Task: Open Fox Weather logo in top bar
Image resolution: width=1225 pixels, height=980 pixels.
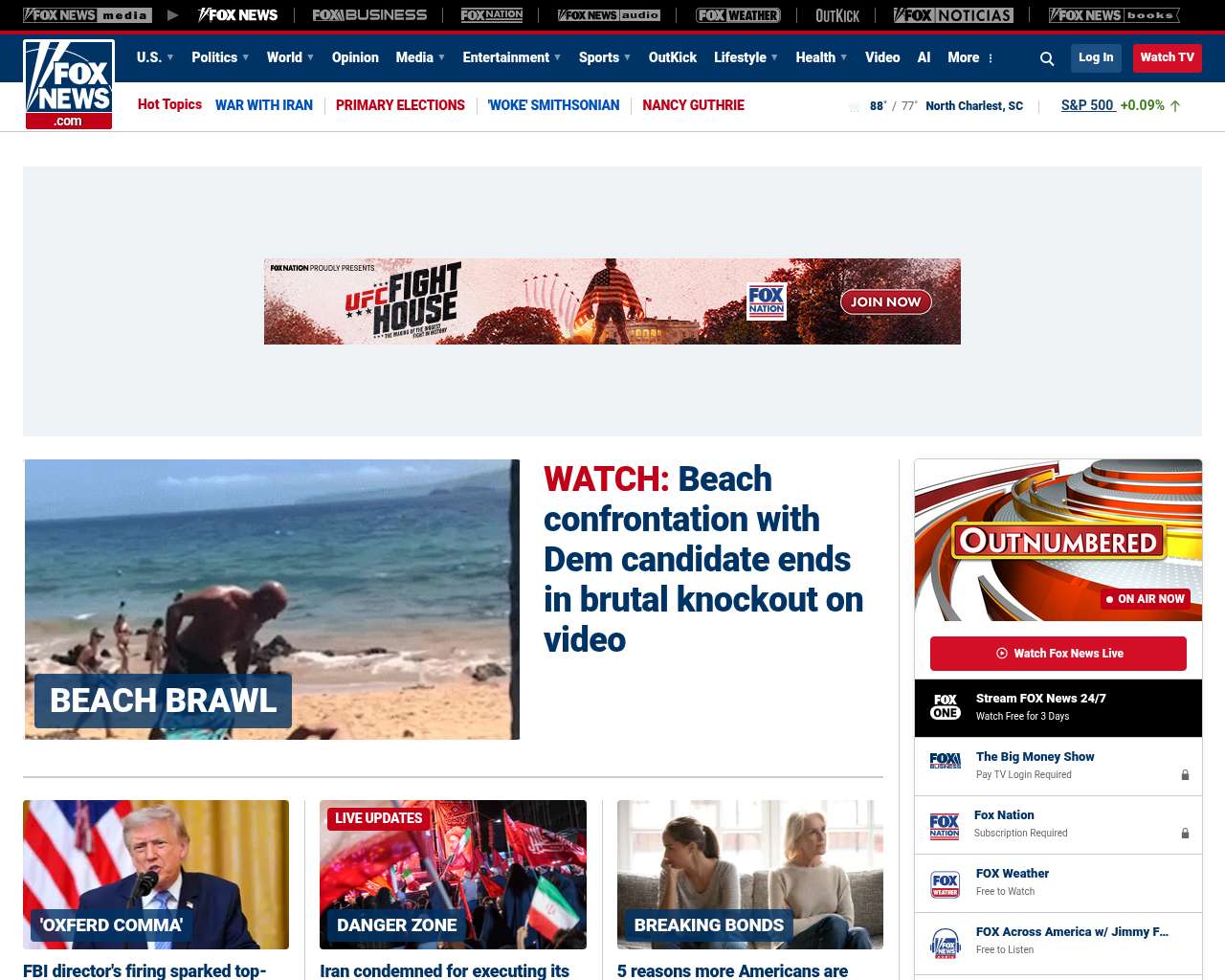Action: coord(738,15)
